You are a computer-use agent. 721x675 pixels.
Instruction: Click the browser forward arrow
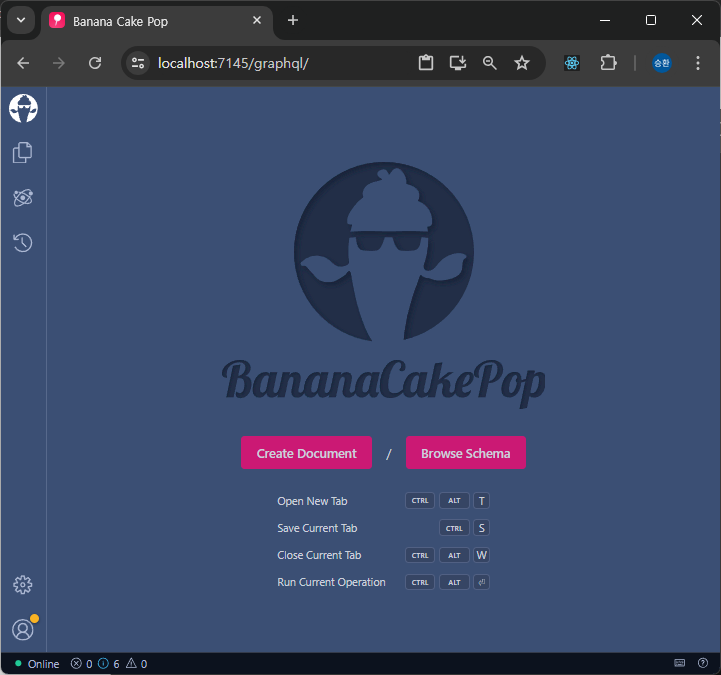click(59, 63)
